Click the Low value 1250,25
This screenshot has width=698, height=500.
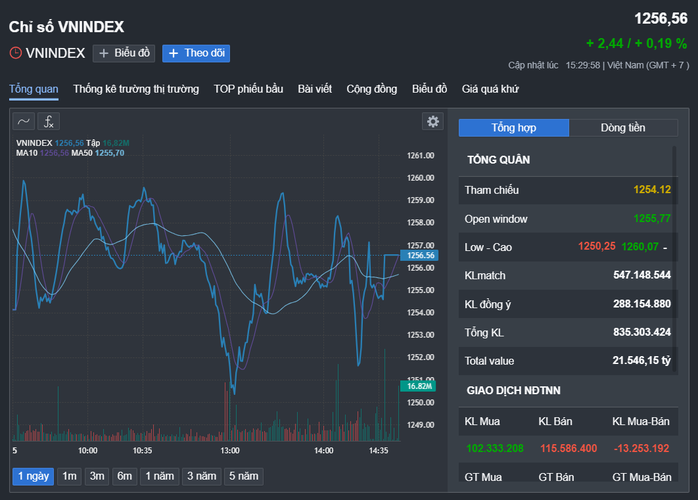(597, 246)
